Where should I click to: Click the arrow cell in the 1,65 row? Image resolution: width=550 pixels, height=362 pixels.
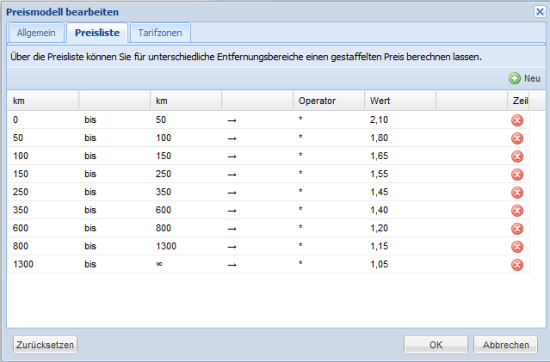click(257, 156)
